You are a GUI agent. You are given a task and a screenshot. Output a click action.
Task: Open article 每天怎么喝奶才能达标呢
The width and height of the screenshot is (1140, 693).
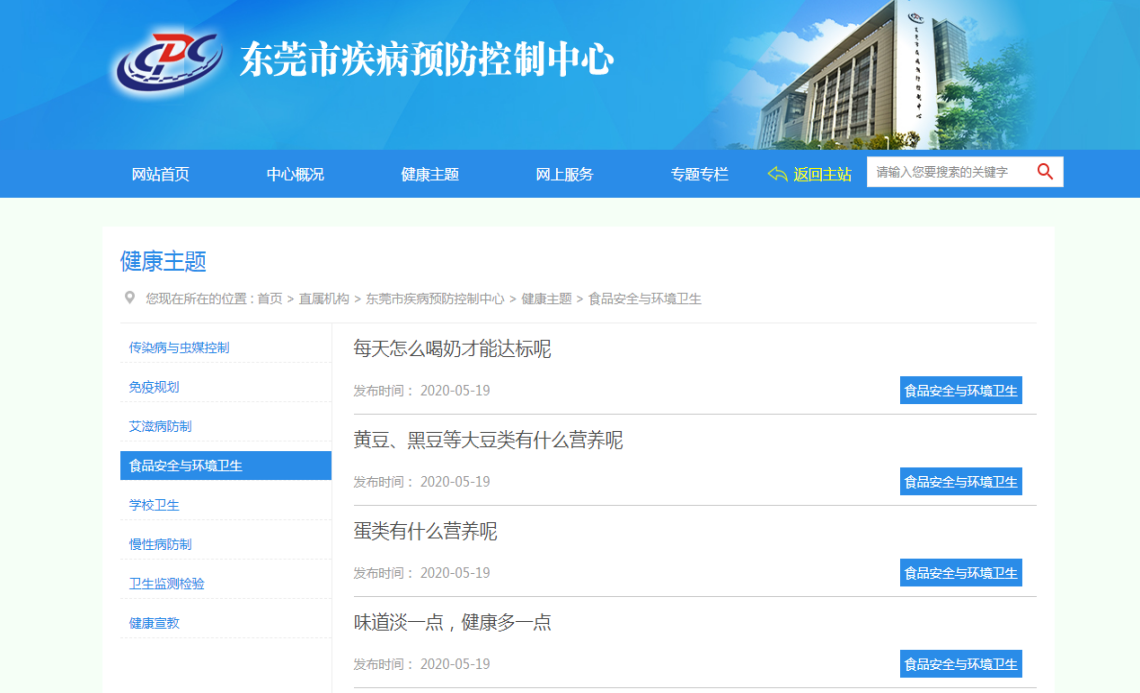point(452,349)
